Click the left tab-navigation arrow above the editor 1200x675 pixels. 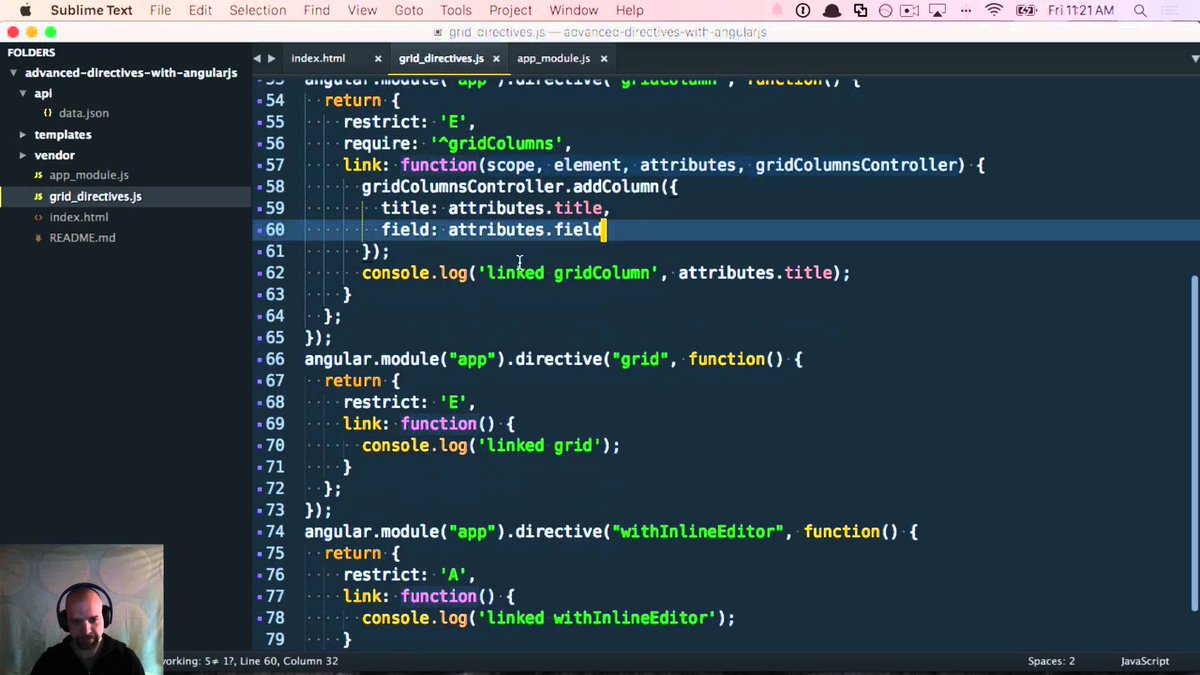(256, 58)
